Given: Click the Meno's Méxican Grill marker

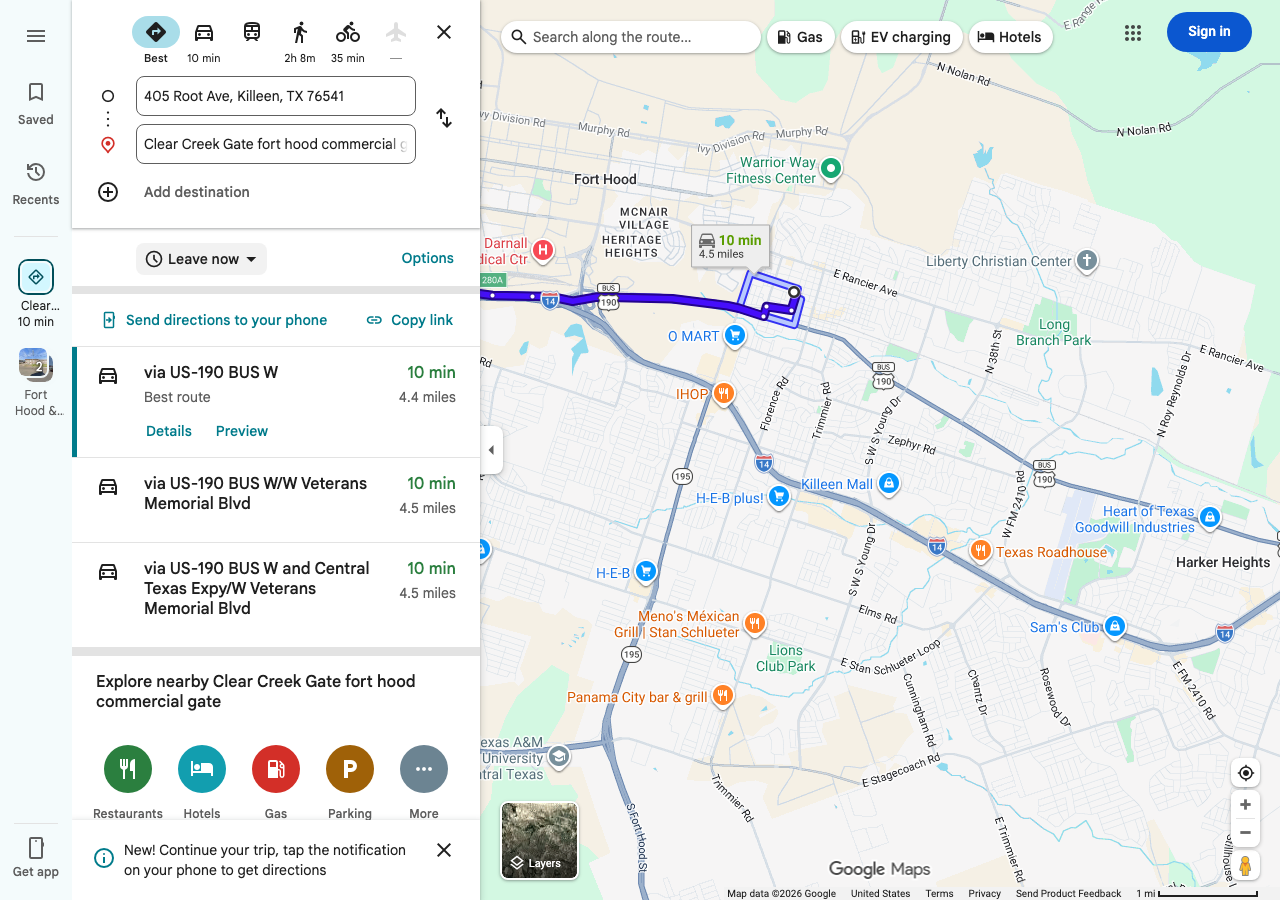Looking at the screenshot, I should pyautogui.click(x=754, y=624).
